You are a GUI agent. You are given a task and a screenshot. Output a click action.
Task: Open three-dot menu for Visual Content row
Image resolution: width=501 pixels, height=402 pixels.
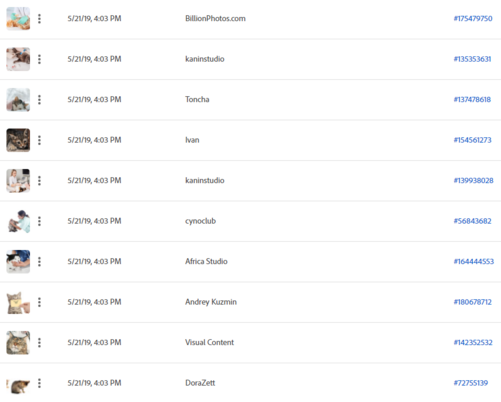(x=39, y=343)
